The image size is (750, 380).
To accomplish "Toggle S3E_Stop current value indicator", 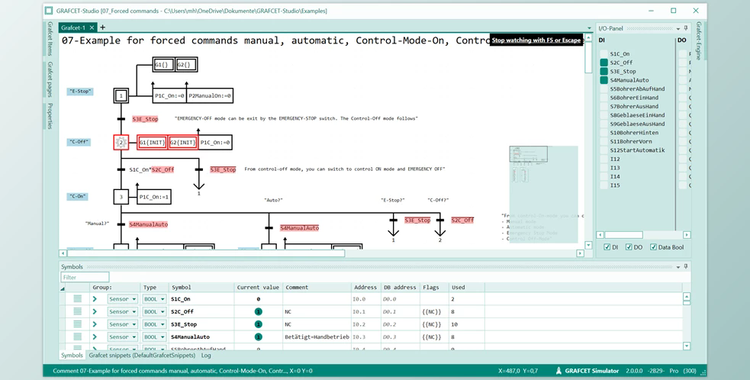I will (258, 324).
